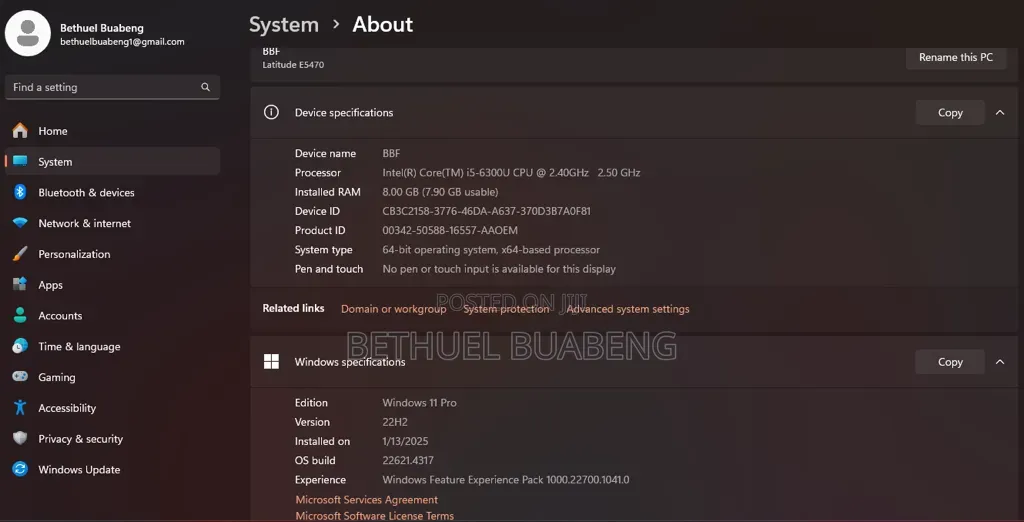Click the email bethuelbuabeng1@gmail.com

pos(122,42)
